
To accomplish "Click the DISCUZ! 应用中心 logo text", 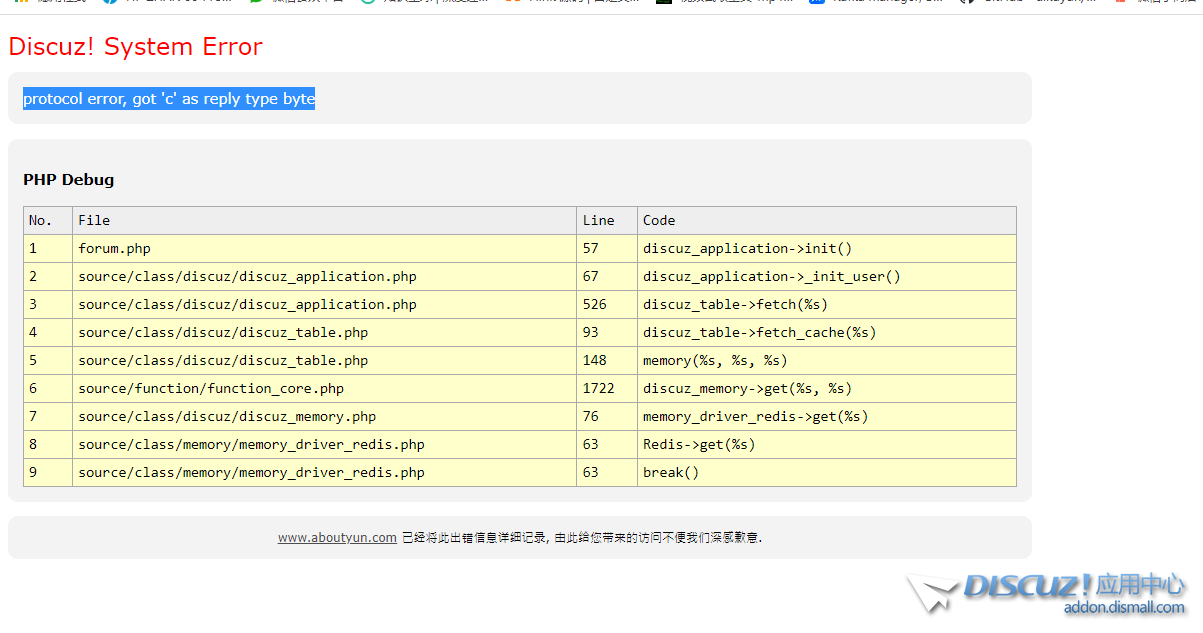I will tap(1074, 585).
